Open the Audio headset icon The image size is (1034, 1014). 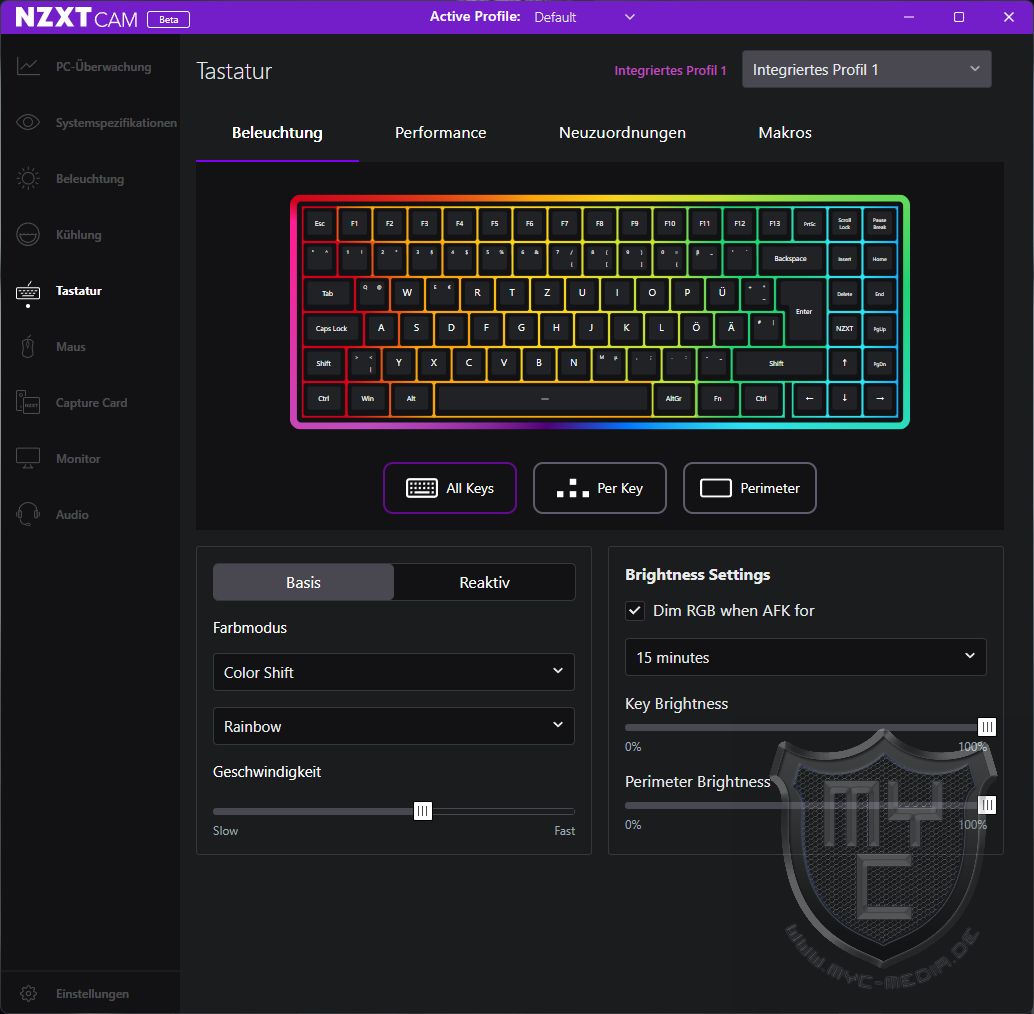pyautogui.click(x=28, y=514)
